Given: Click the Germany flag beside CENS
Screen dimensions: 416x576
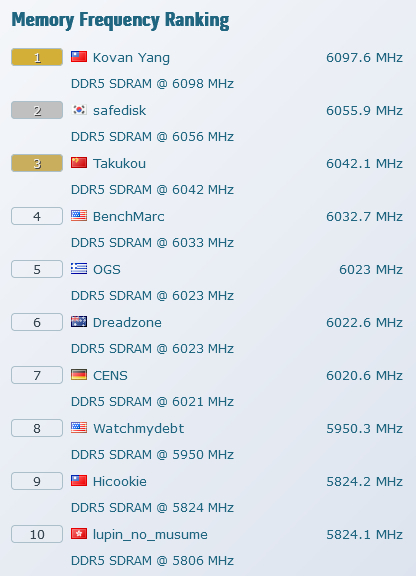Looking at the screenshot, I should [x=79, y=374].
